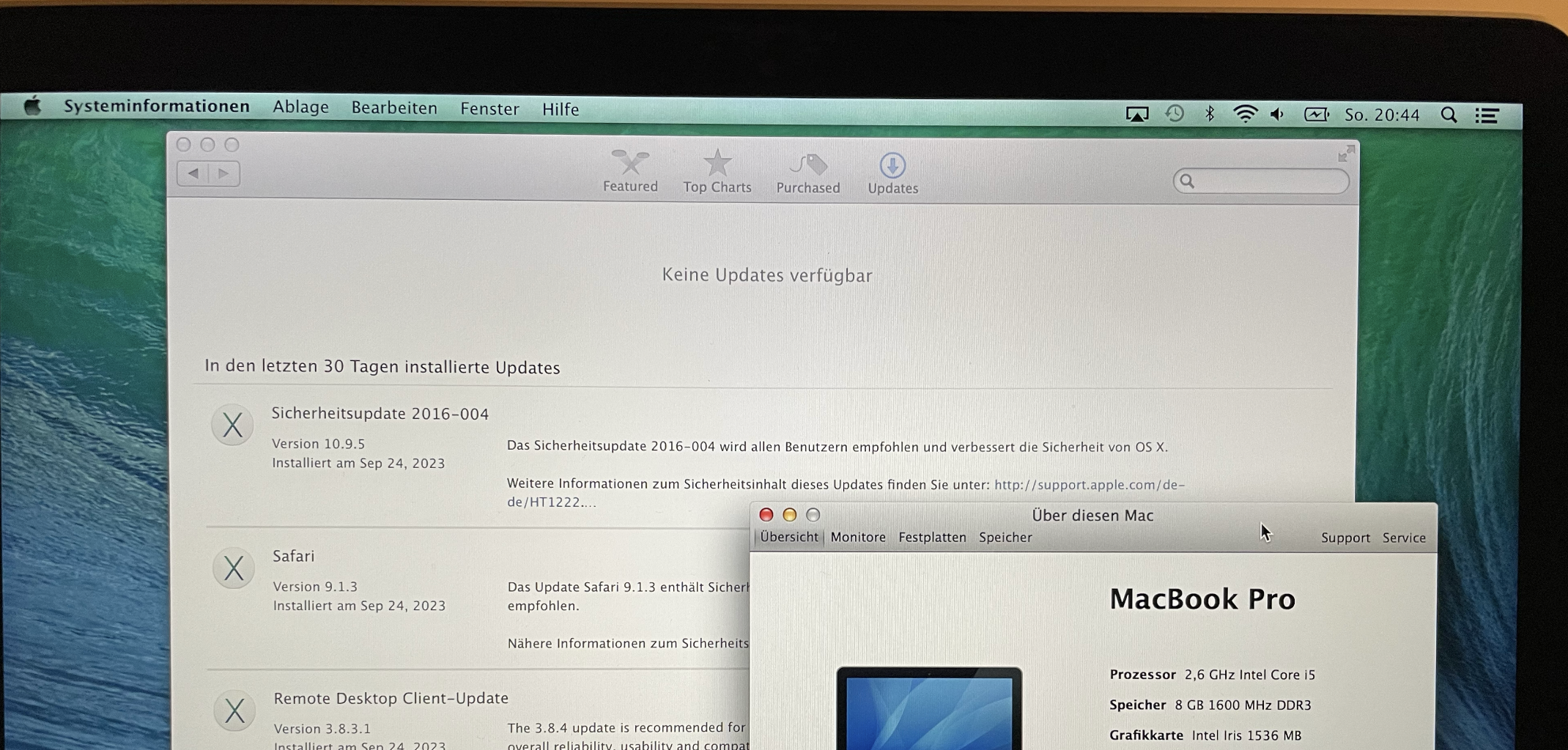Click the 'Über diesen Mac' window title
1568x750 pixels.
pos(1092,515)
